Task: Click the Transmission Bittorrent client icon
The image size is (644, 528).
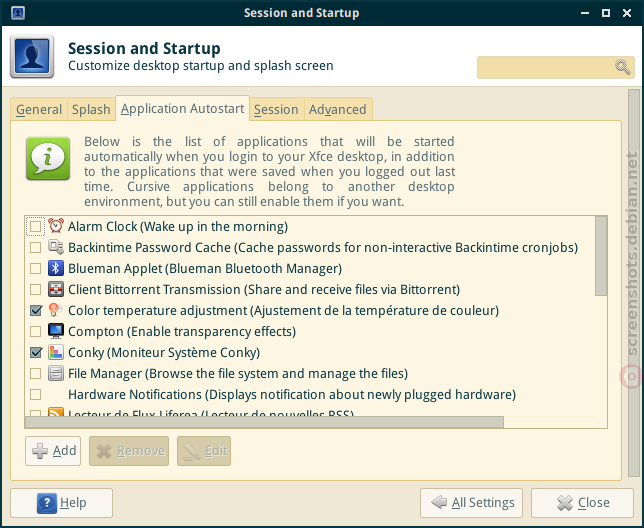Action: [x=56, y=289]
